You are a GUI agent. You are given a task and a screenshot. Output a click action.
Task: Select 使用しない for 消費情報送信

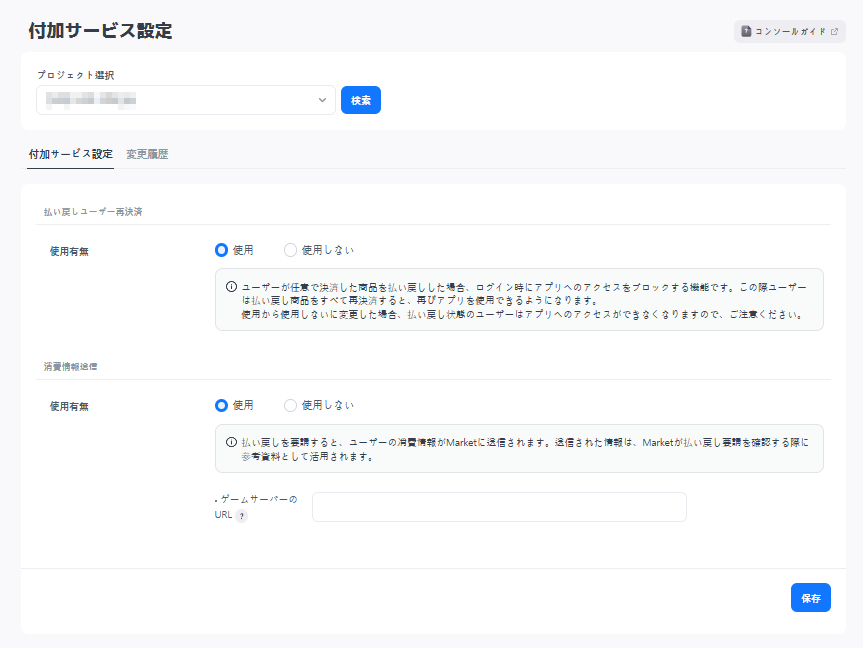(291, 405)
